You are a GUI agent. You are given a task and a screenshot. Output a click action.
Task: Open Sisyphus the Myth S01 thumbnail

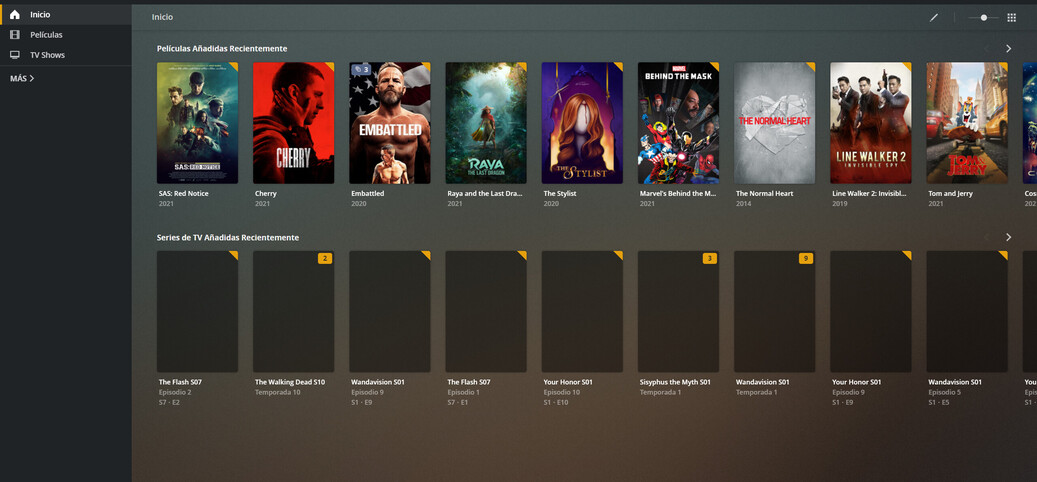(679, 311)
